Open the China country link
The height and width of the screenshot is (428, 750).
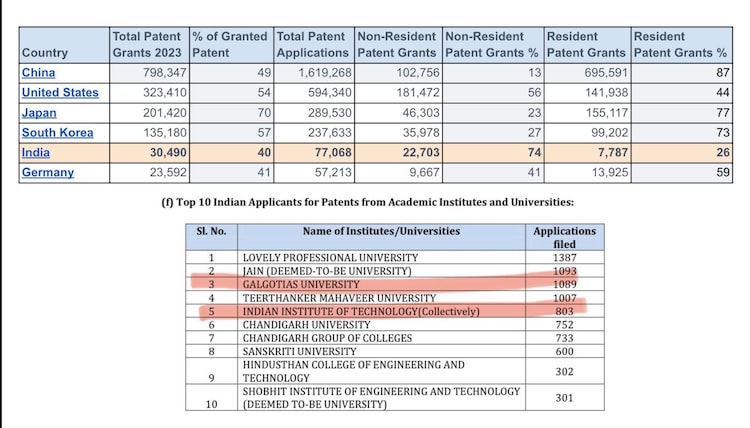click(39, 73)
